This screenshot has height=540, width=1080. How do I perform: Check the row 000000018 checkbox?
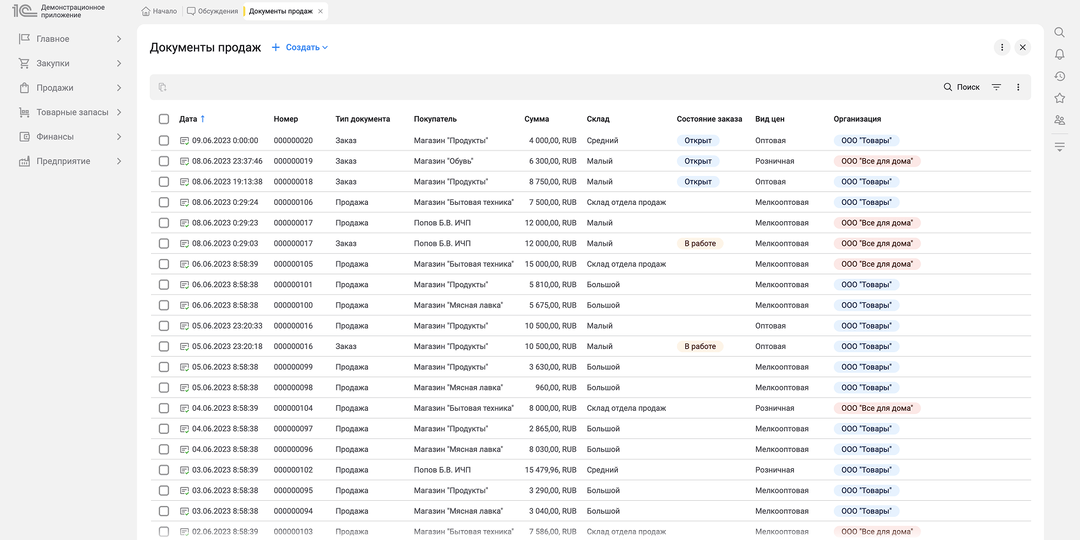pos(164,182)
